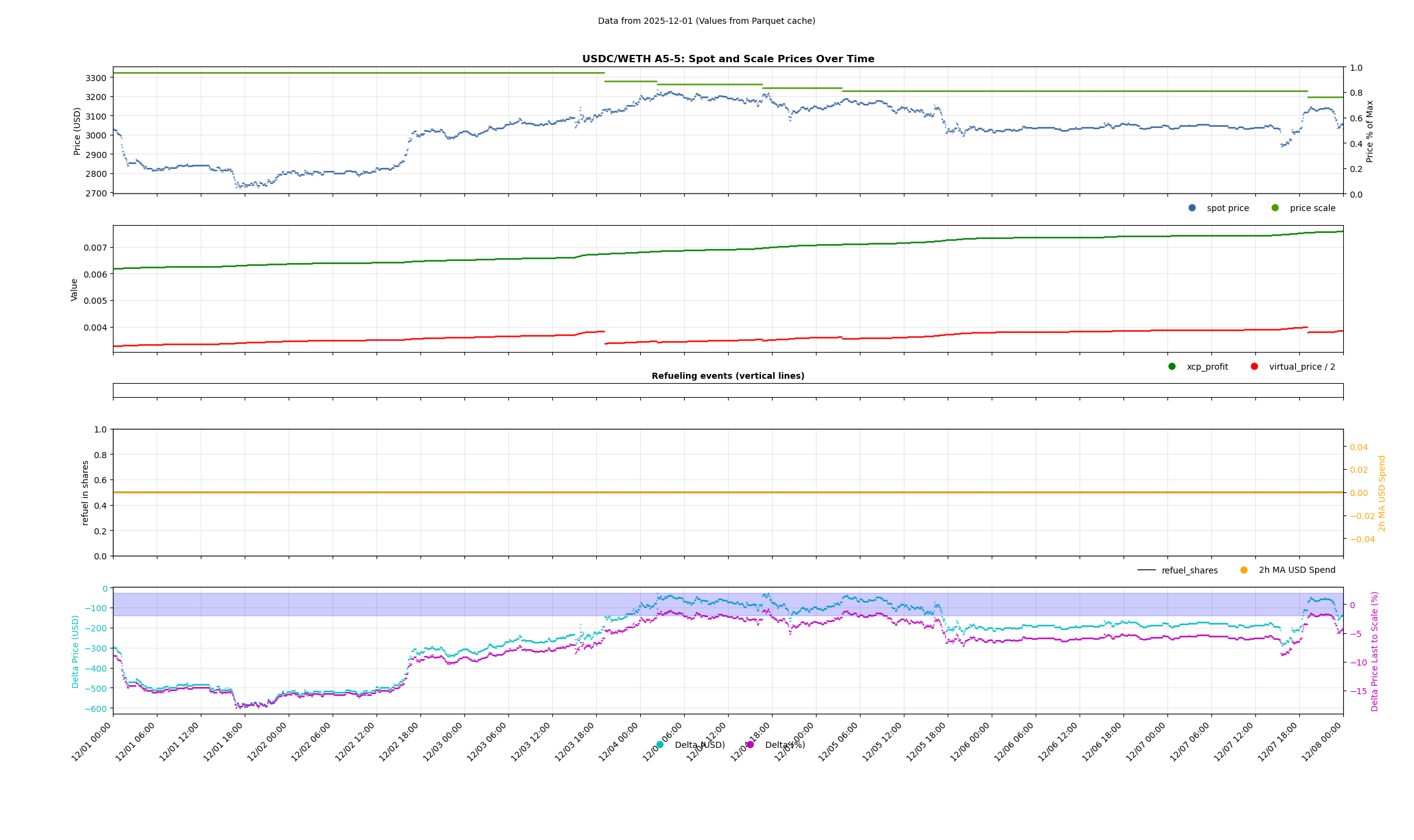This screenshot has height=840, width=1414.
Task: Click the refuel_shares legend line sample
Action: (1146, 570)
